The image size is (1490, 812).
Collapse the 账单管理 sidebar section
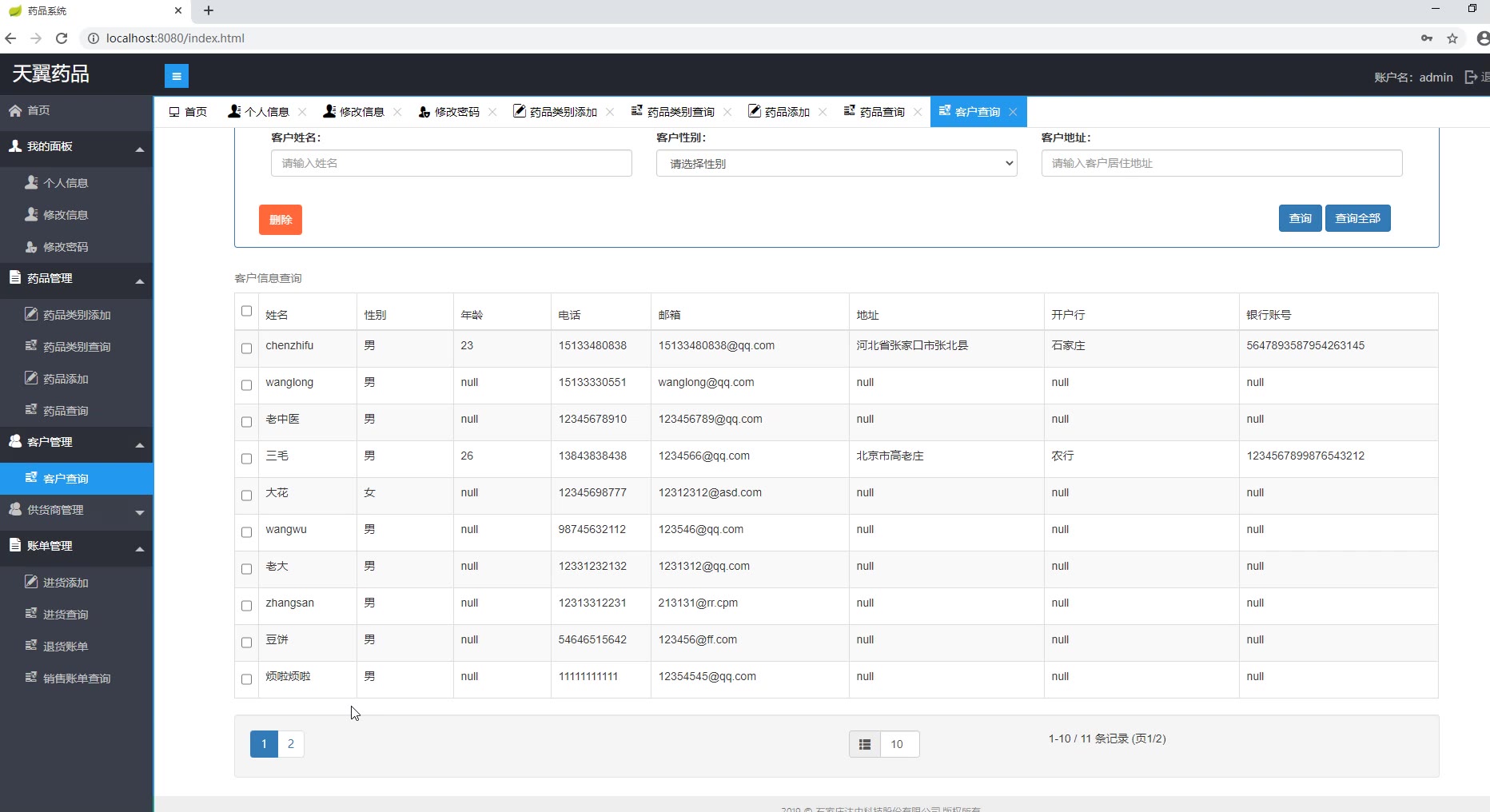77,547
